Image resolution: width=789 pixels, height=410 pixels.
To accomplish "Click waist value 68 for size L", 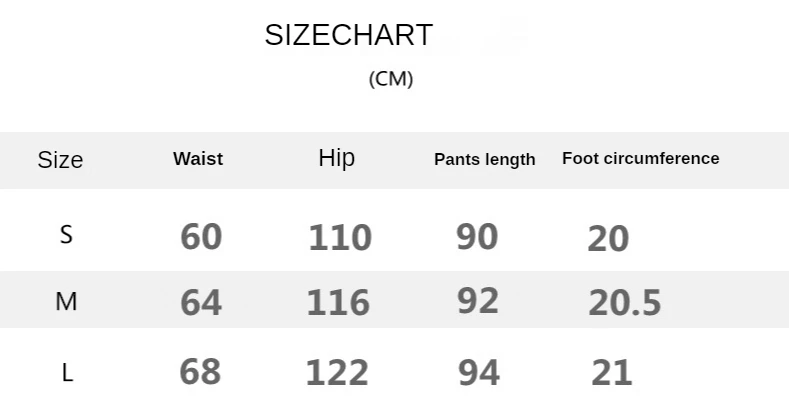I will tap(200, 372).
